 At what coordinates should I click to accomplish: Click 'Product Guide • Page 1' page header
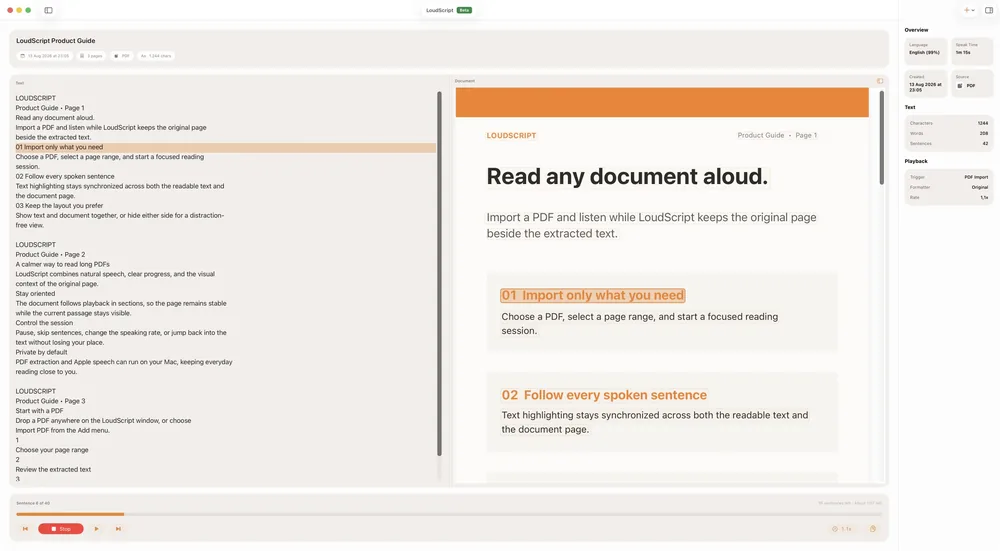pyautogui.click(x=777, y=135)
